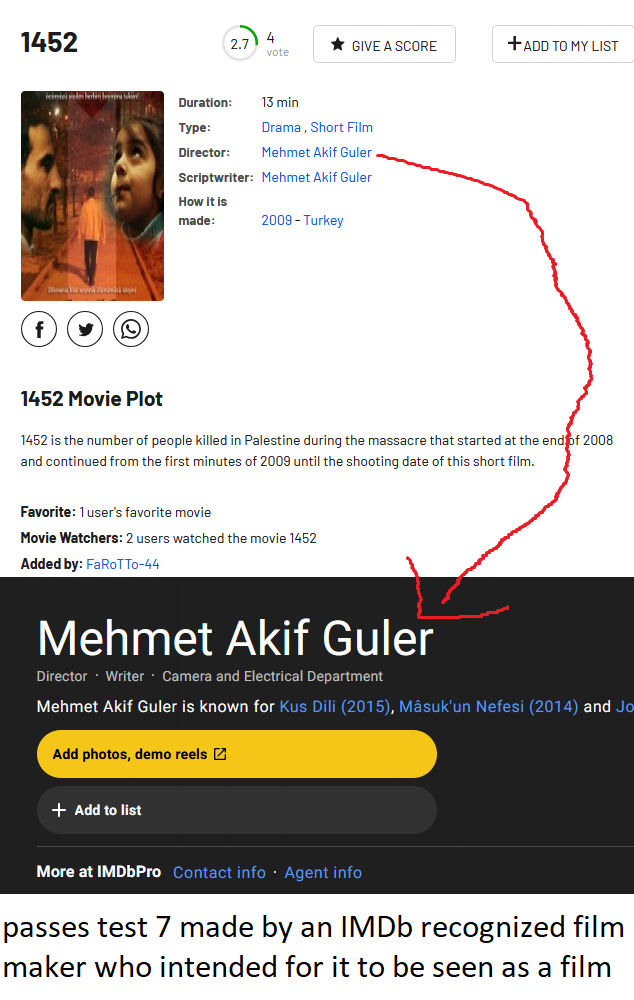Open the Short Film type link
Screen dimensions: 634x1000
pyautogui.click(x=341, y=128)
